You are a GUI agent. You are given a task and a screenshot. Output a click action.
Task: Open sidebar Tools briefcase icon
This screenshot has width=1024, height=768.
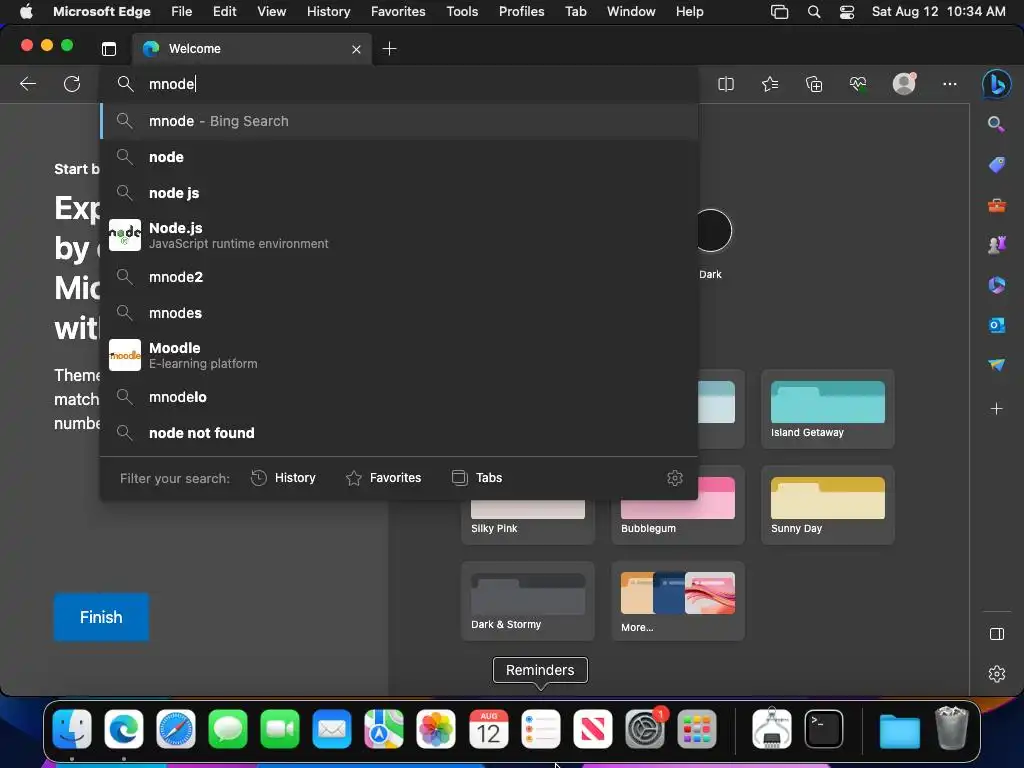click(x=997, y=206)
